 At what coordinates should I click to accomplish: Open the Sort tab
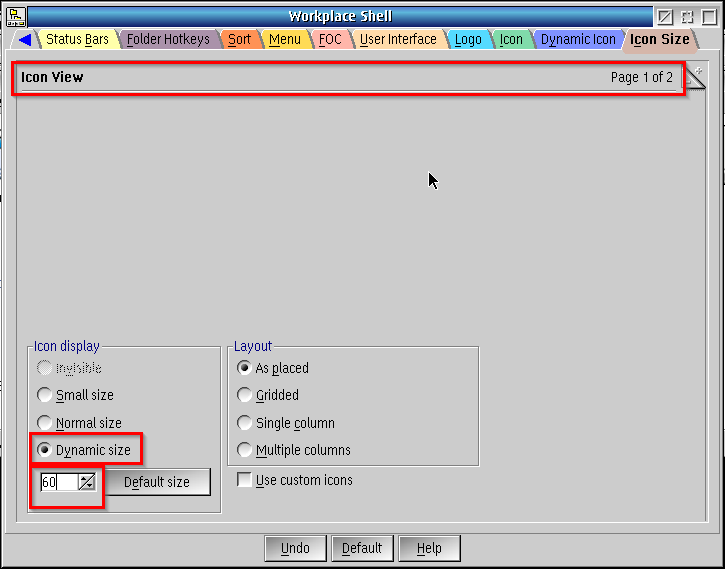[240, 40]
